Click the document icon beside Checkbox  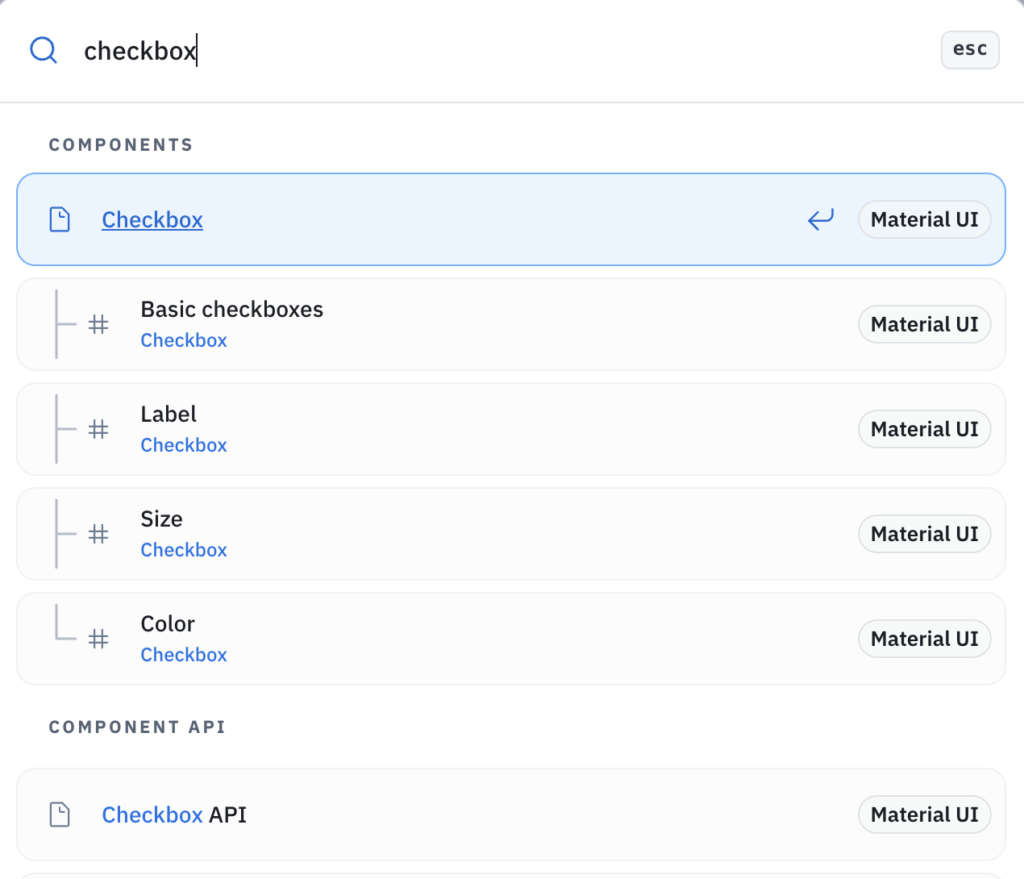[x=59, y=219]
